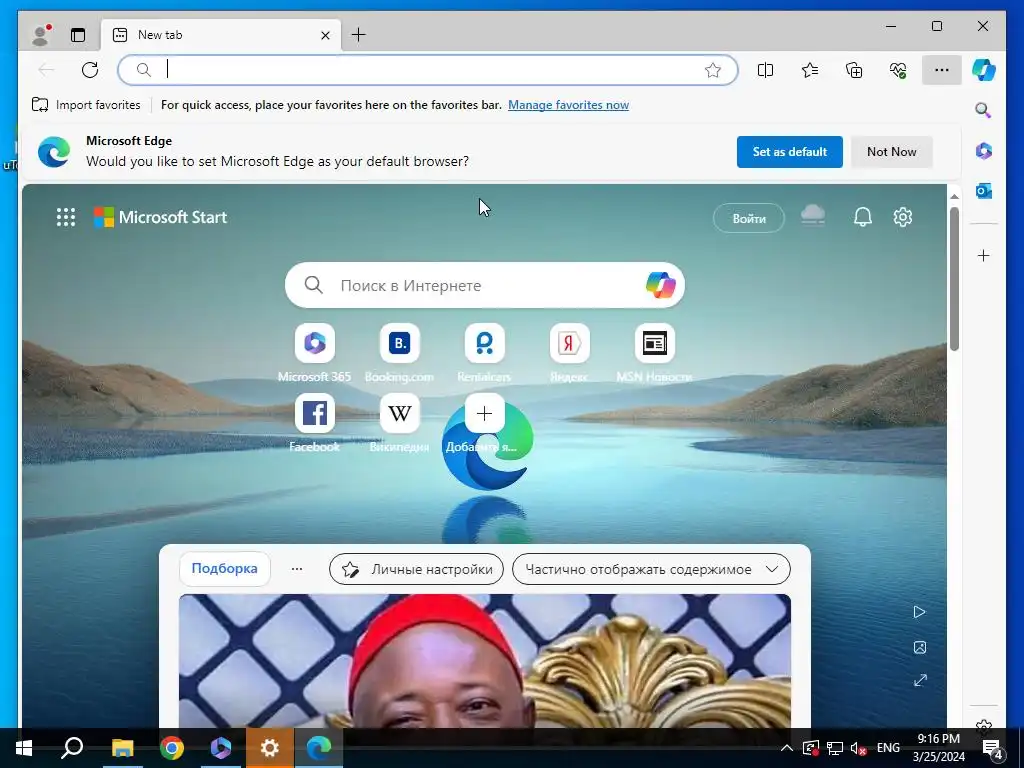Open a new tab with plus button
The height and width of the screenshot is (768, 1024).
359,35
